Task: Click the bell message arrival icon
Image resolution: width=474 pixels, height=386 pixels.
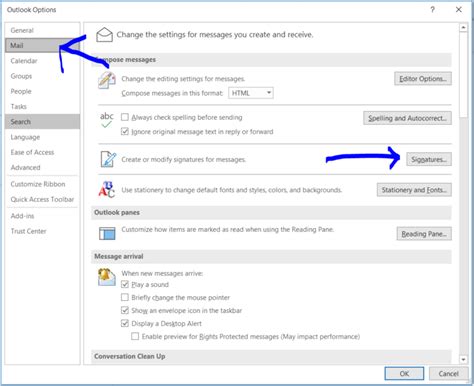Action: [x=106, y=277]
